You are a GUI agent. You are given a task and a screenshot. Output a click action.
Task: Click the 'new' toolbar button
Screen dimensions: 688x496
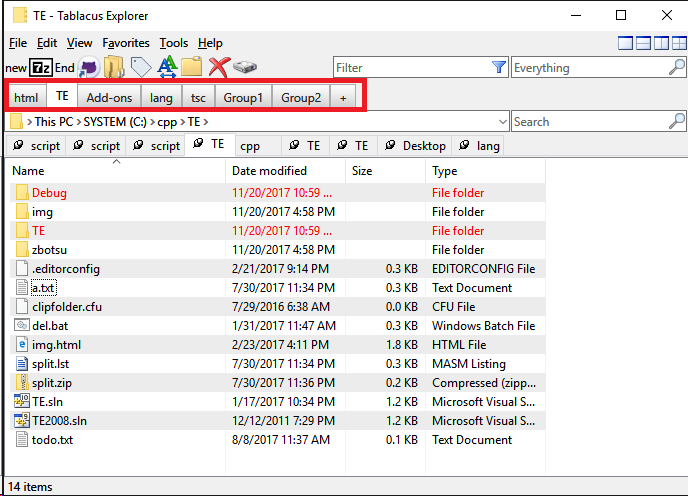[16, 68]
